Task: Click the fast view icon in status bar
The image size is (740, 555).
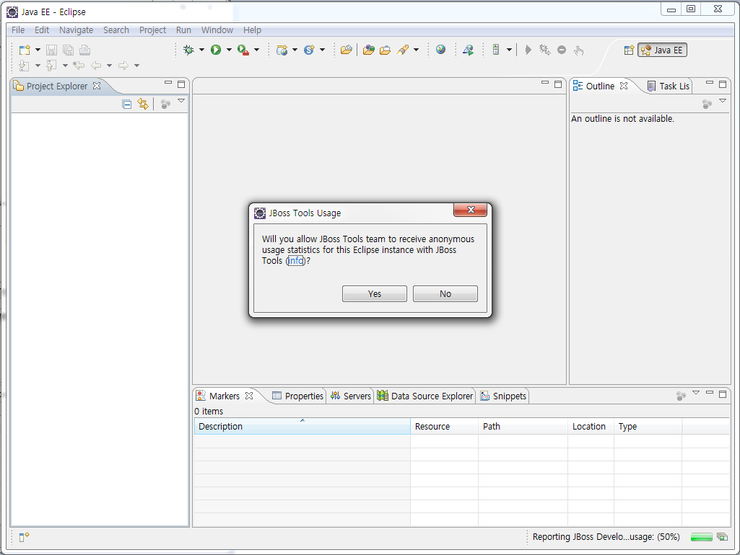Action: (x=24, y=537)
